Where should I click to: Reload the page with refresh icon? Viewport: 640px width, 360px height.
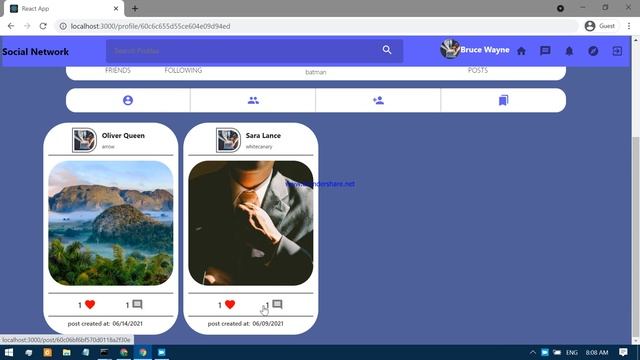43,26
